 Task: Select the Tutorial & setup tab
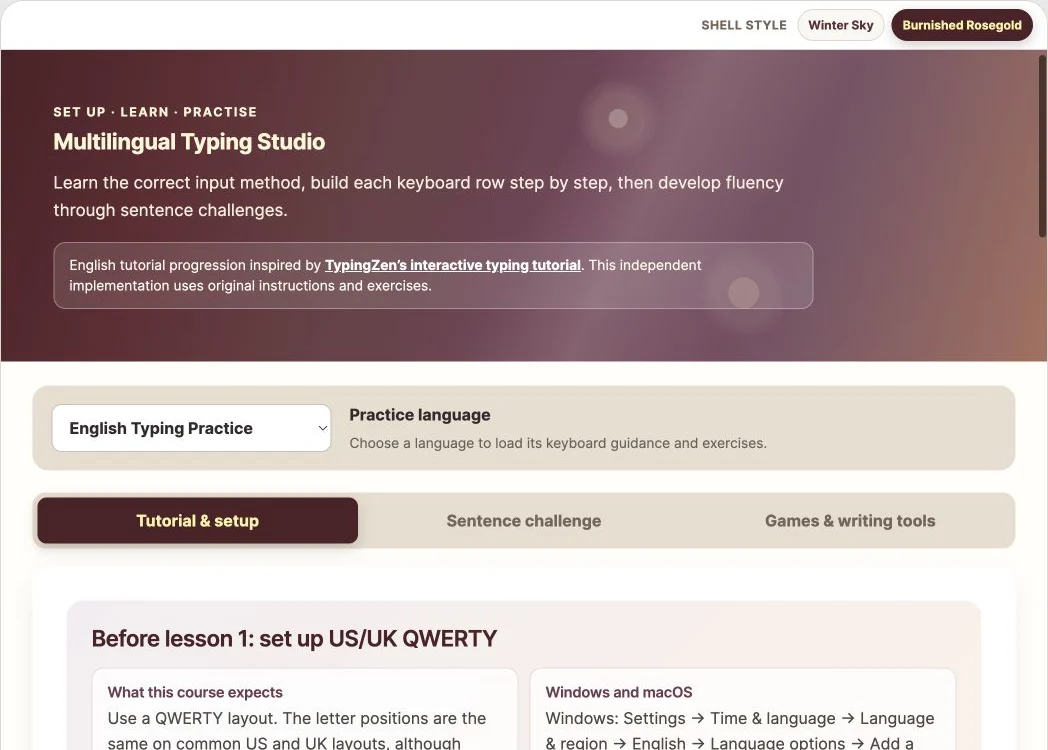click(x=197, y=520)
